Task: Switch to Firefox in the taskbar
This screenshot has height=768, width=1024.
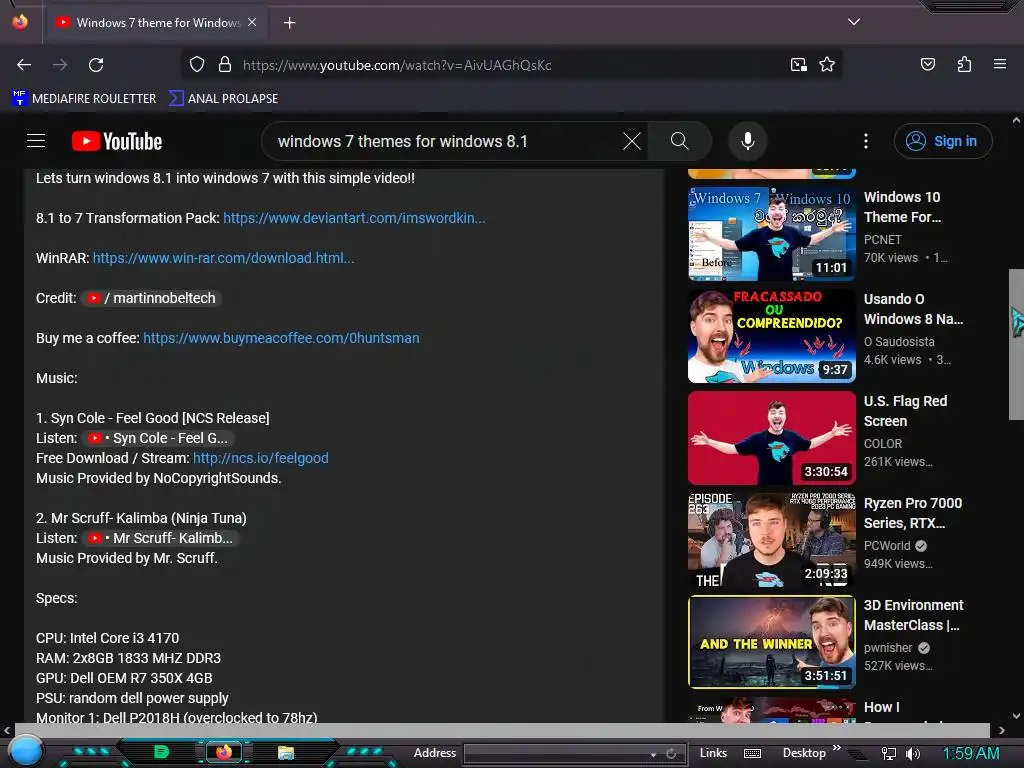Action: click(x=224, y=752)
